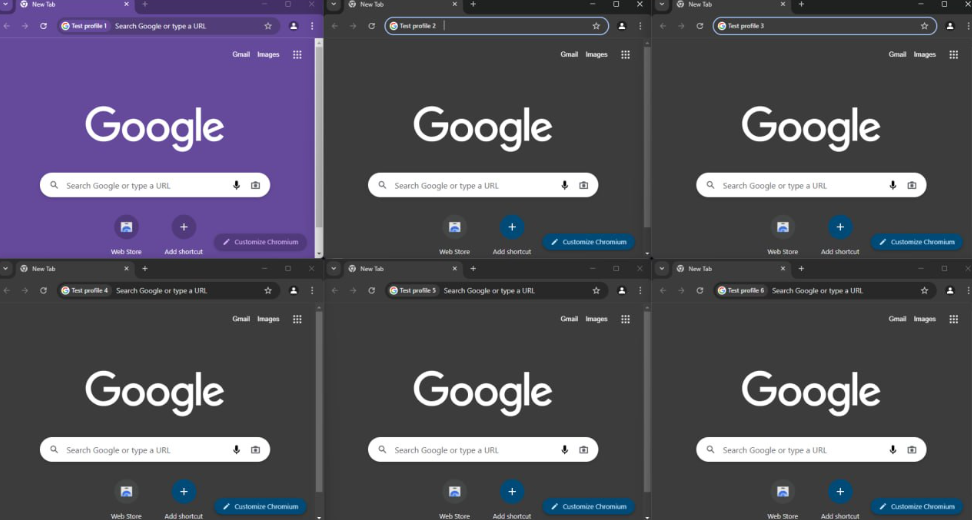Click the search by image camera in Test profile 4 window

(x=256, y=450)
